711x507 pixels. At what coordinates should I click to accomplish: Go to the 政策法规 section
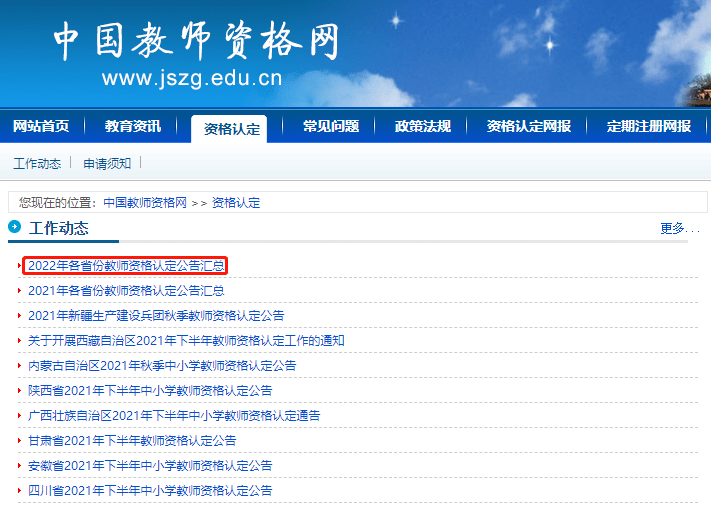tap(423, 126)
